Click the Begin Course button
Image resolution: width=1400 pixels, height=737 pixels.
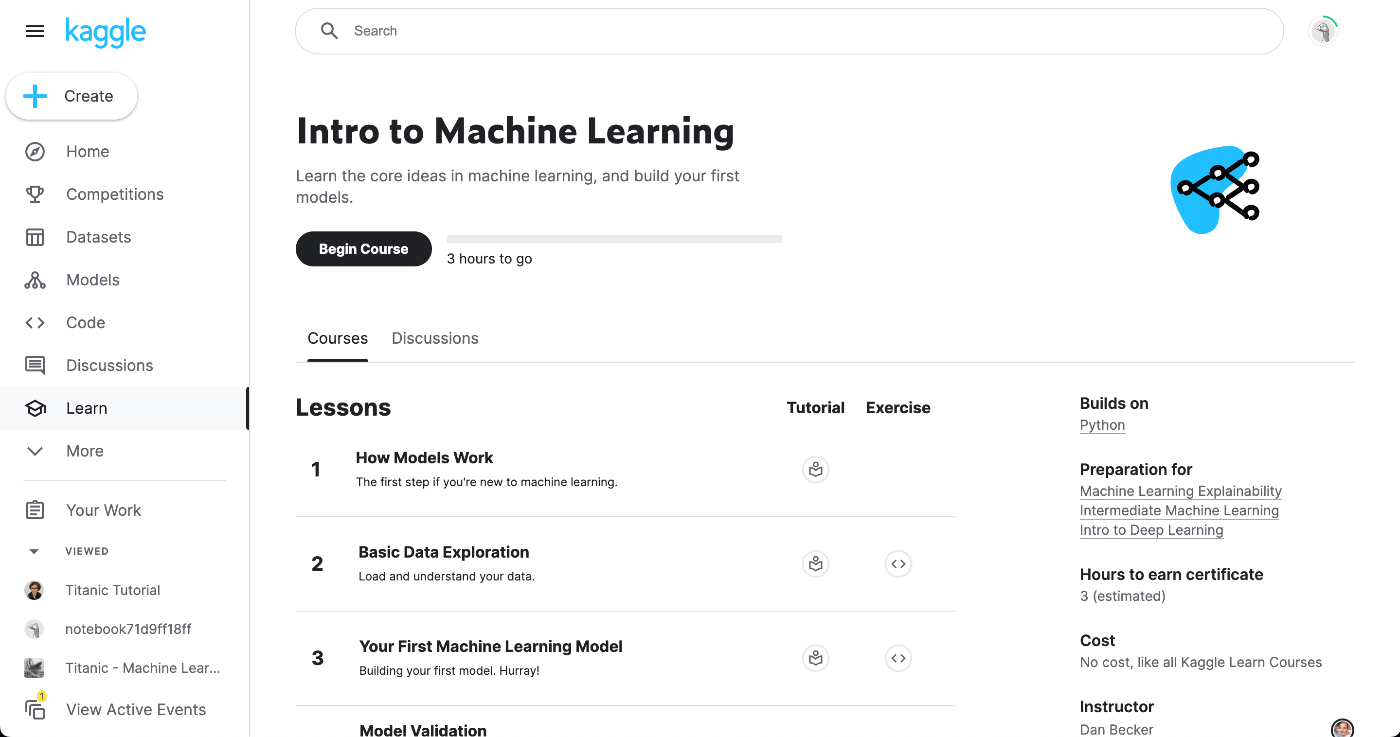click(364, 249)
